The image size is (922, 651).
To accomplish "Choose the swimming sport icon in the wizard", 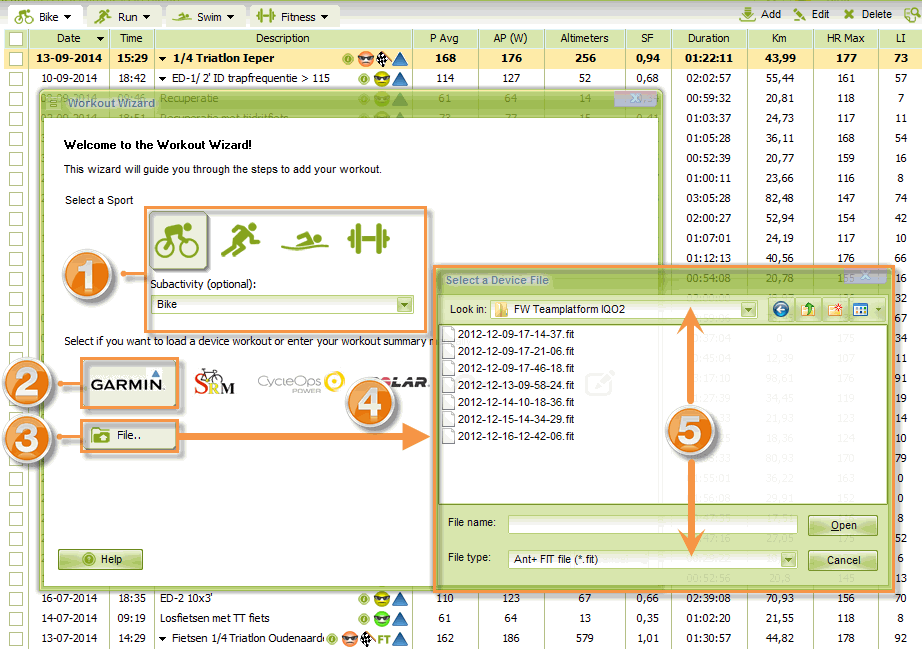I will point(303,241).
